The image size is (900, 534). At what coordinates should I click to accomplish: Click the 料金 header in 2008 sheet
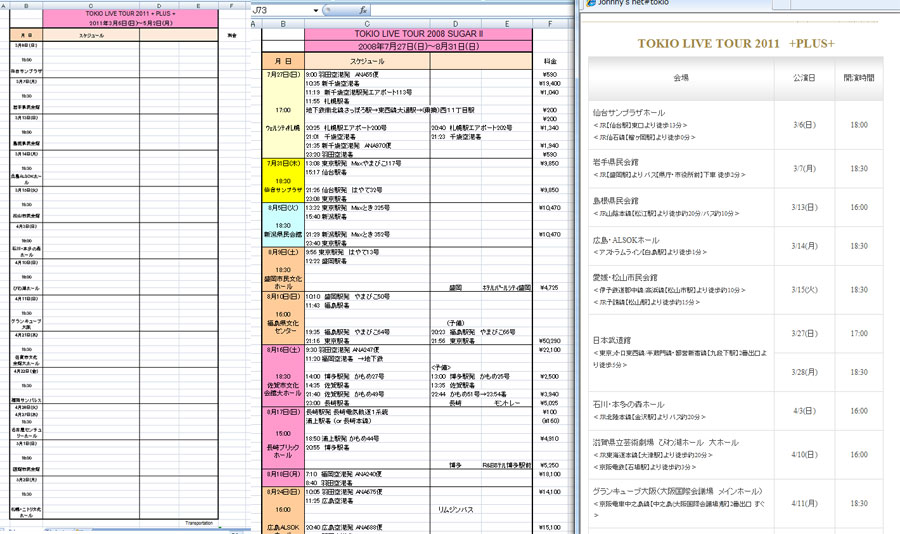point(550,61)
